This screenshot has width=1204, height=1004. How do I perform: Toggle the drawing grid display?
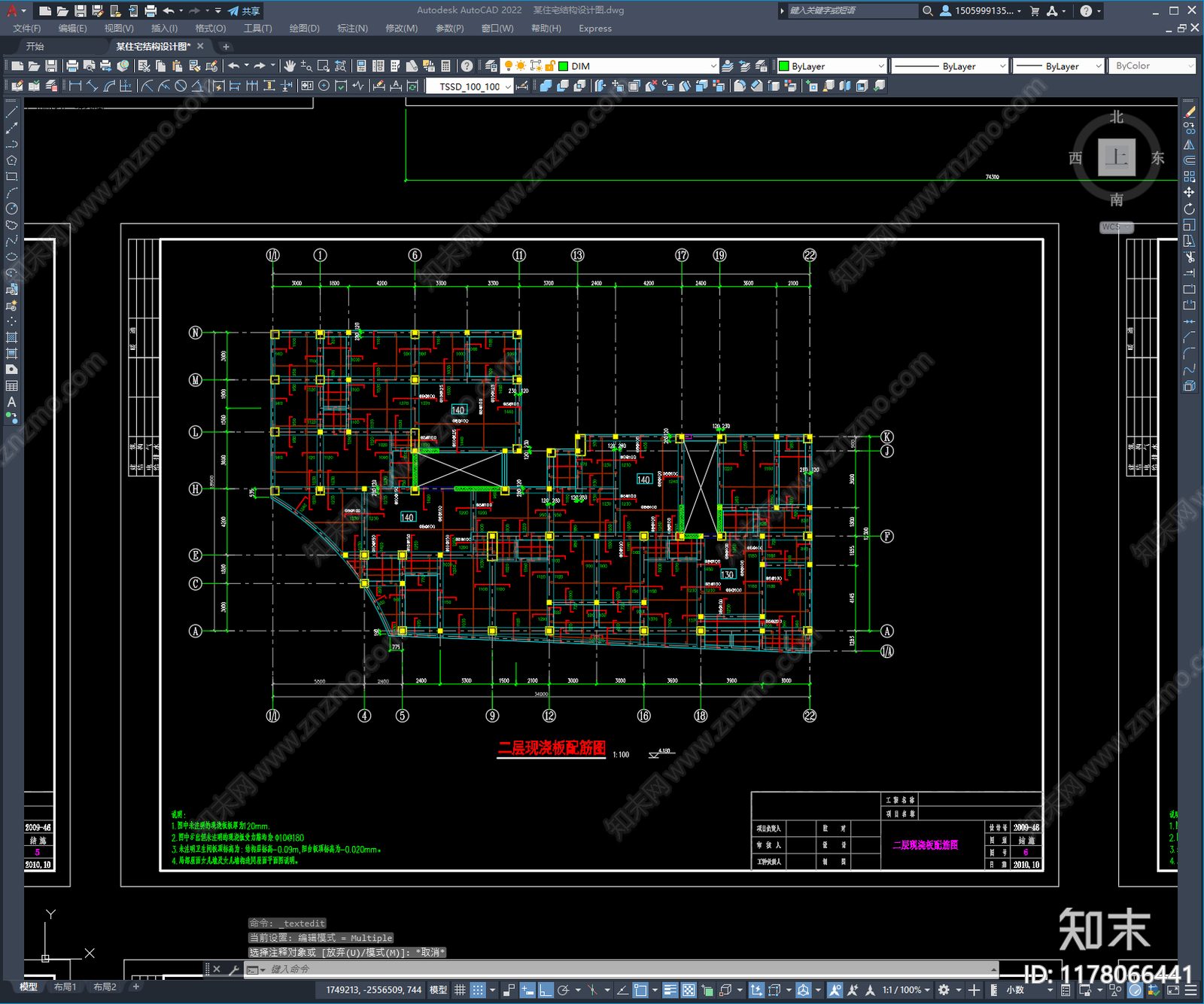click(460, 990)
